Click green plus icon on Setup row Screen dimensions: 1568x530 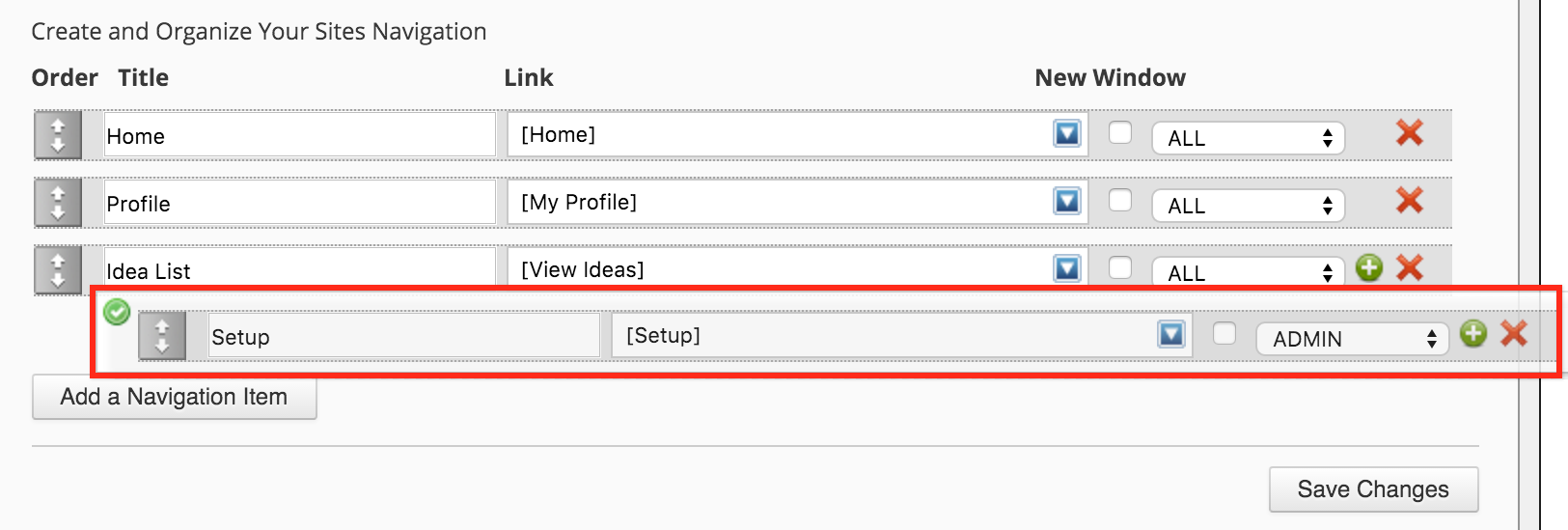point(1473,334)
